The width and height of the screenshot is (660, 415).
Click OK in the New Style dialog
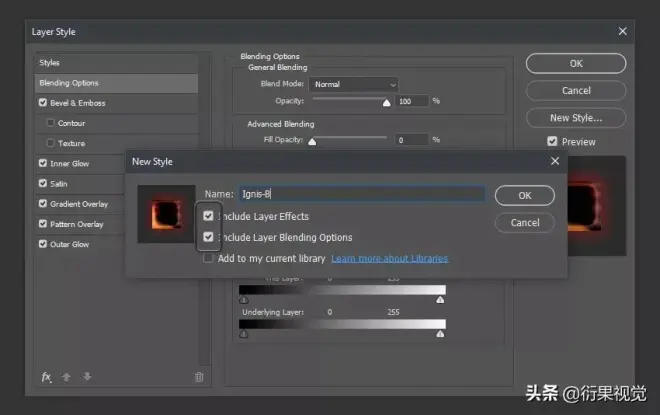(x=524, y=196)
